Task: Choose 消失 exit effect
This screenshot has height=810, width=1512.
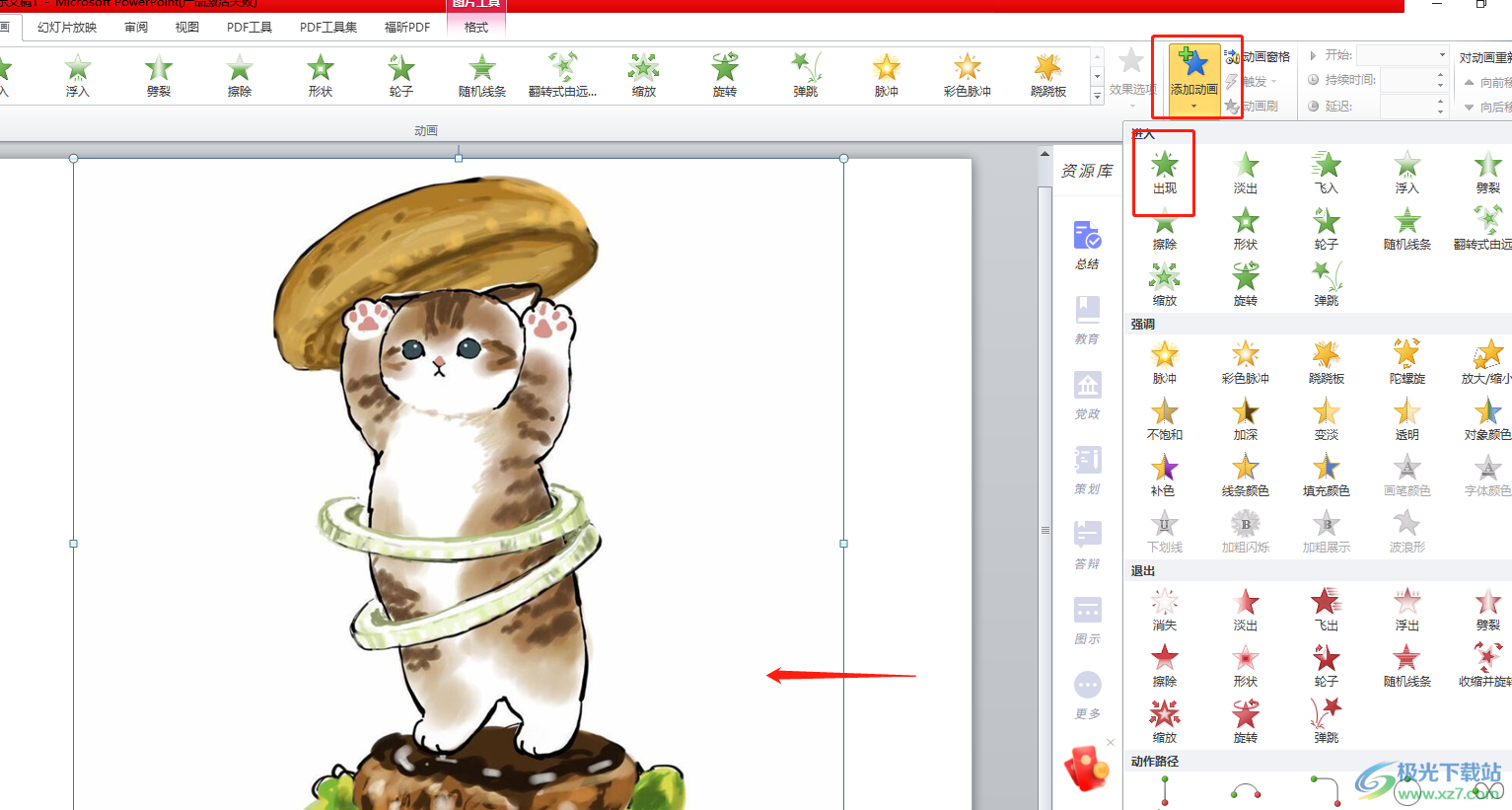Action: coord(1165,609)
